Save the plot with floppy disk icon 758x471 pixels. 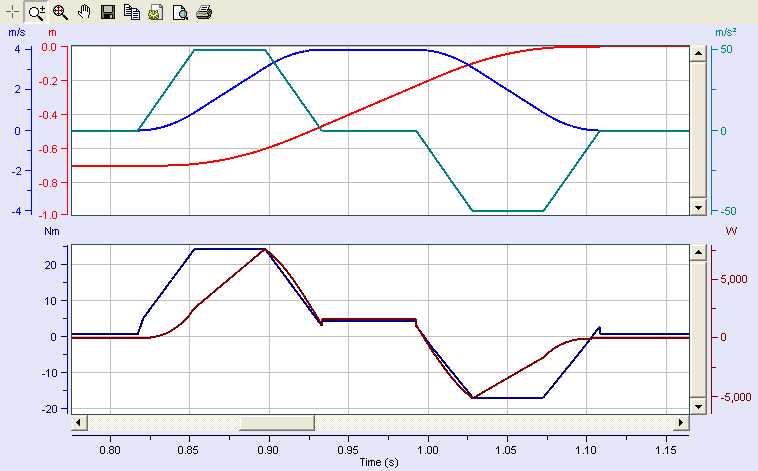[108, 12]
